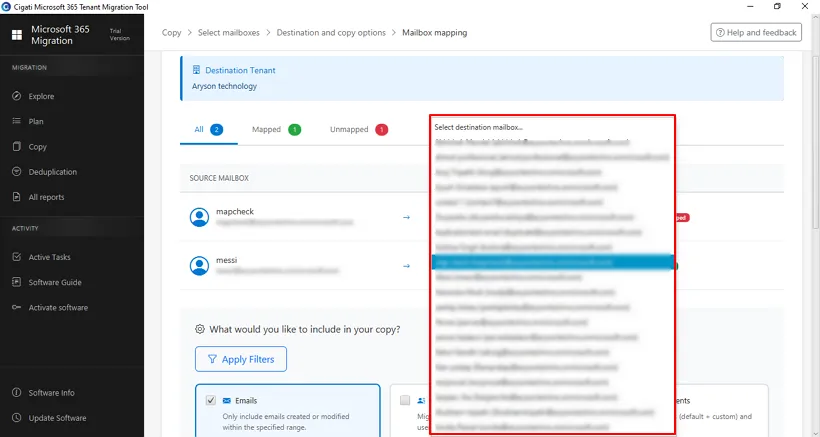Click the Destination Tenant building icon

[196, 70]
